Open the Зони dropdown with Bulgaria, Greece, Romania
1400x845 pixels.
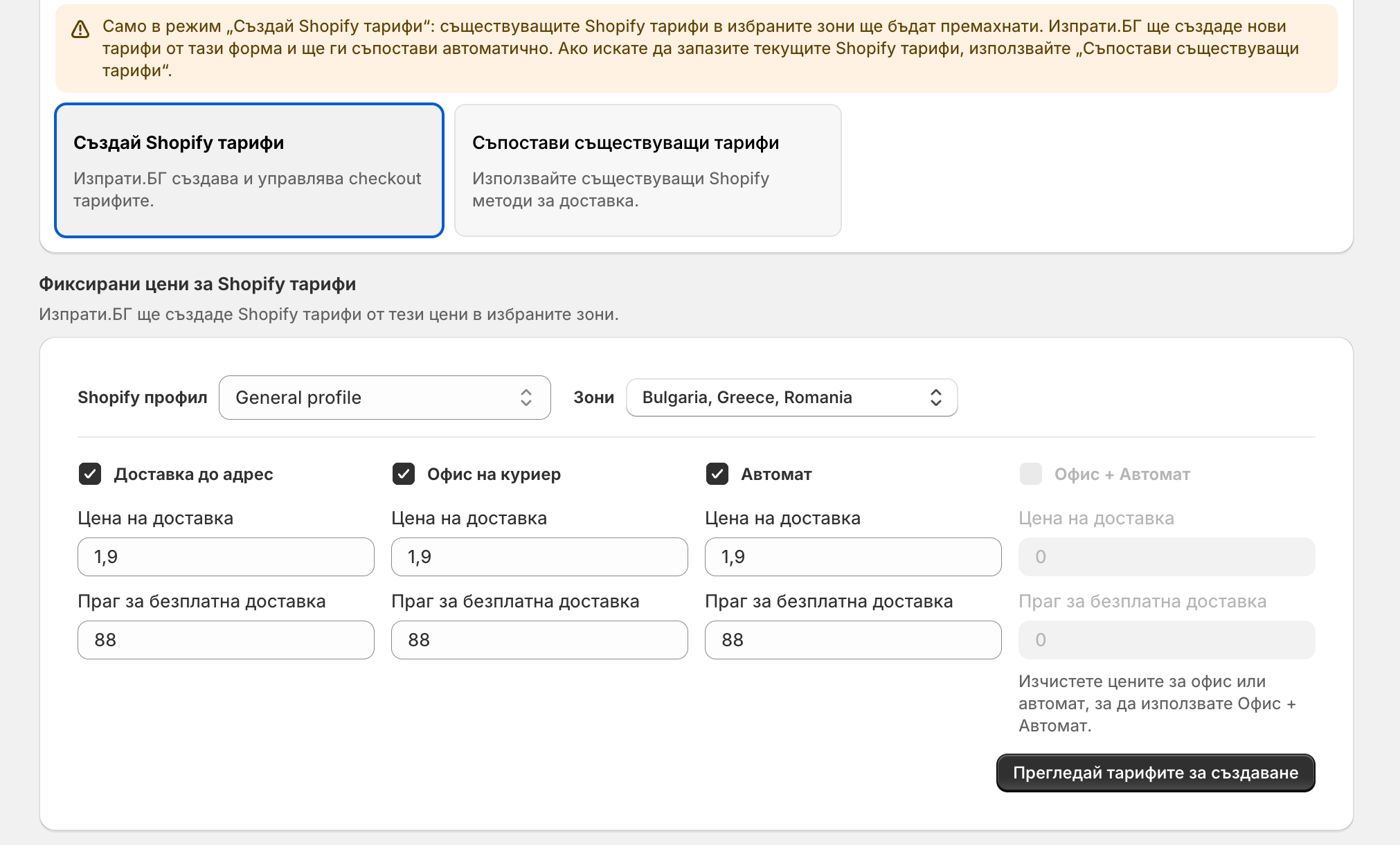point(792,398)
